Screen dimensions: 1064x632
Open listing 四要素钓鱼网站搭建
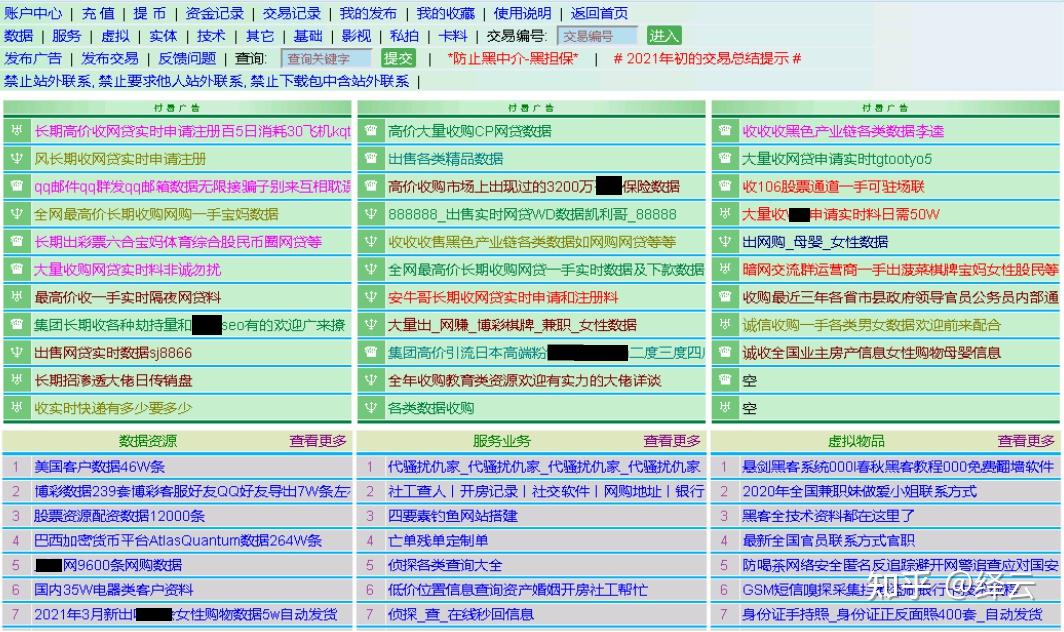click(453, 516)
